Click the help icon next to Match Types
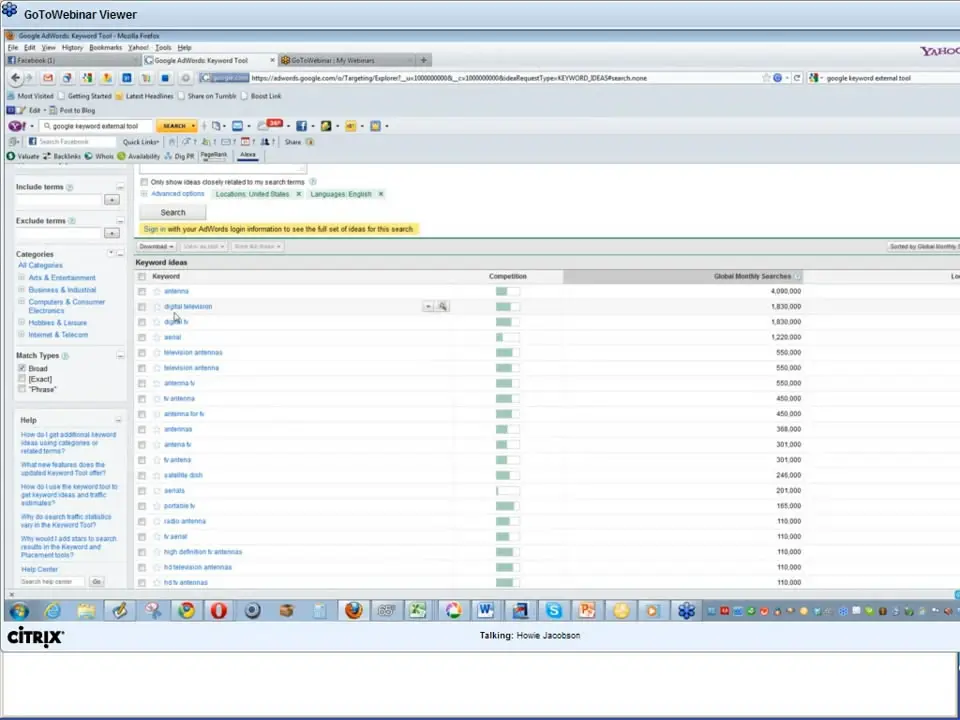Screen dimensions: 960x720 tap(66, 356)
